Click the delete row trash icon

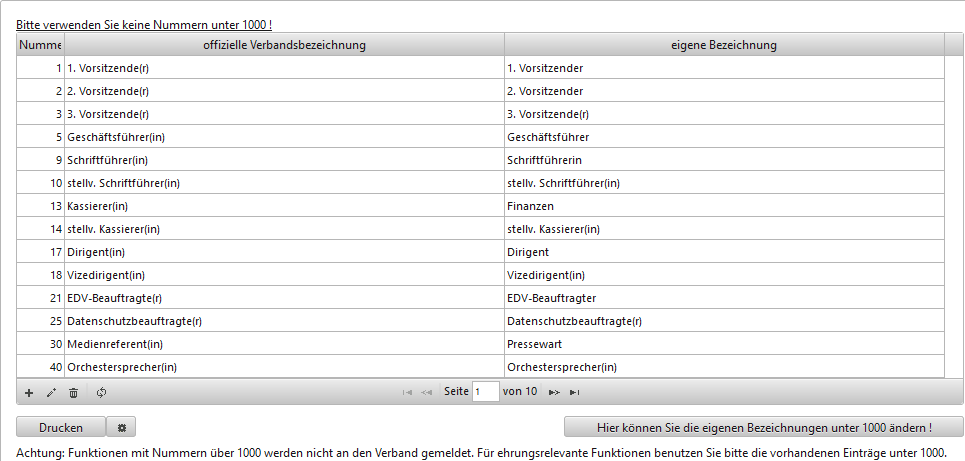coord(73,393)
